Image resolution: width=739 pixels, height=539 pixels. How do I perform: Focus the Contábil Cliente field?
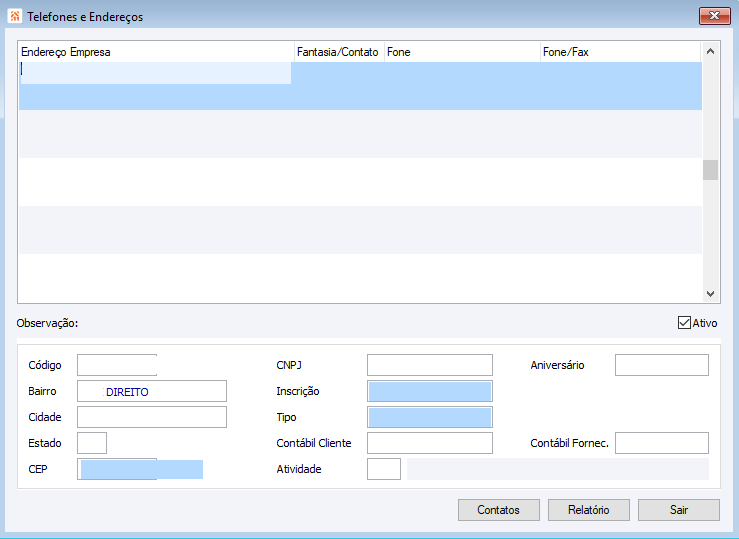click(x=430, y=443)
